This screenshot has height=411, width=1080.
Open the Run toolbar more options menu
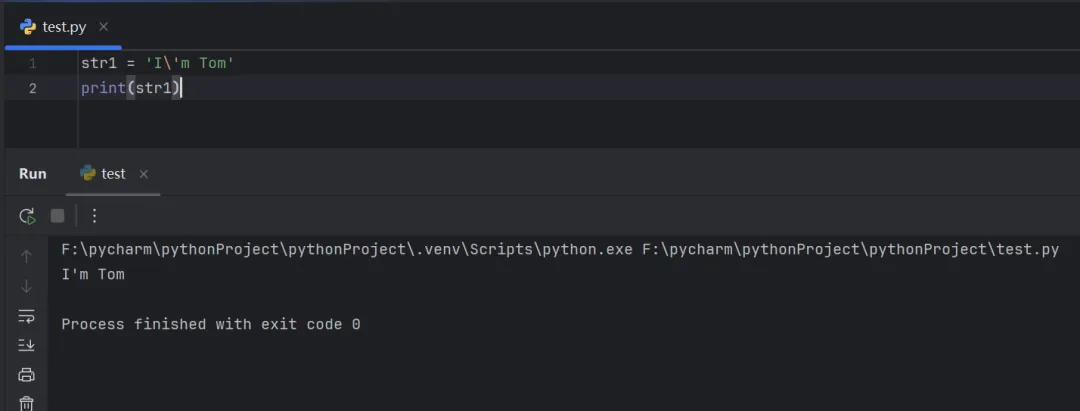[x=94, y=215]
